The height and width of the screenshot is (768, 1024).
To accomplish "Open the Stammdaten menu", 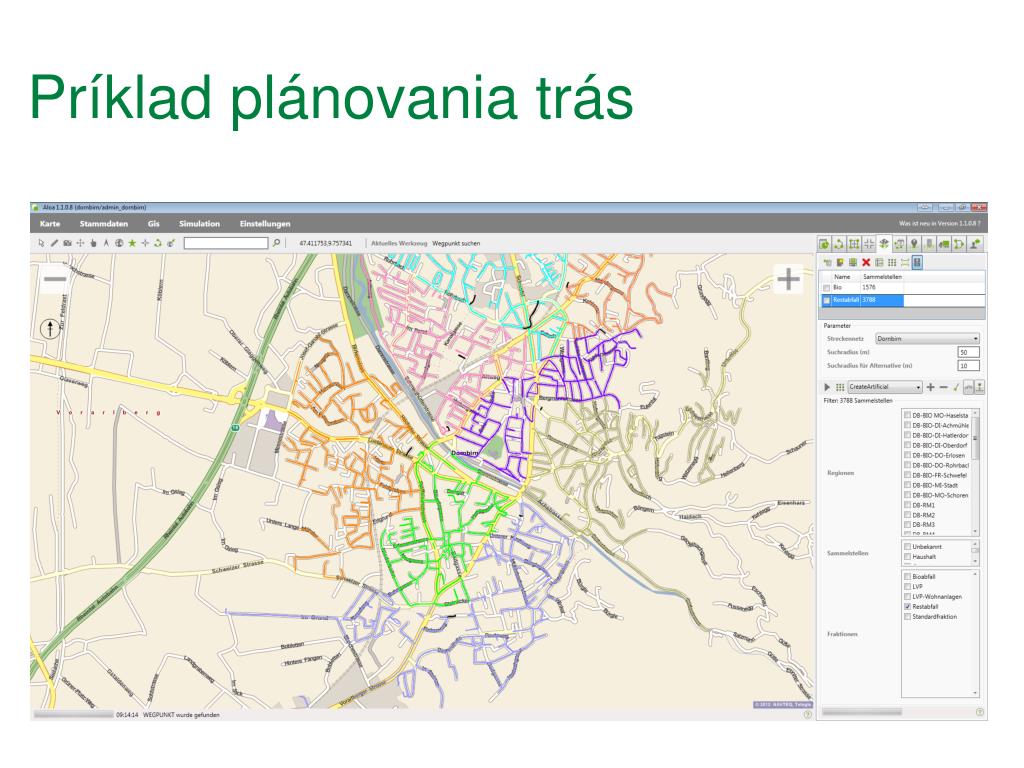I will [104, 223].
